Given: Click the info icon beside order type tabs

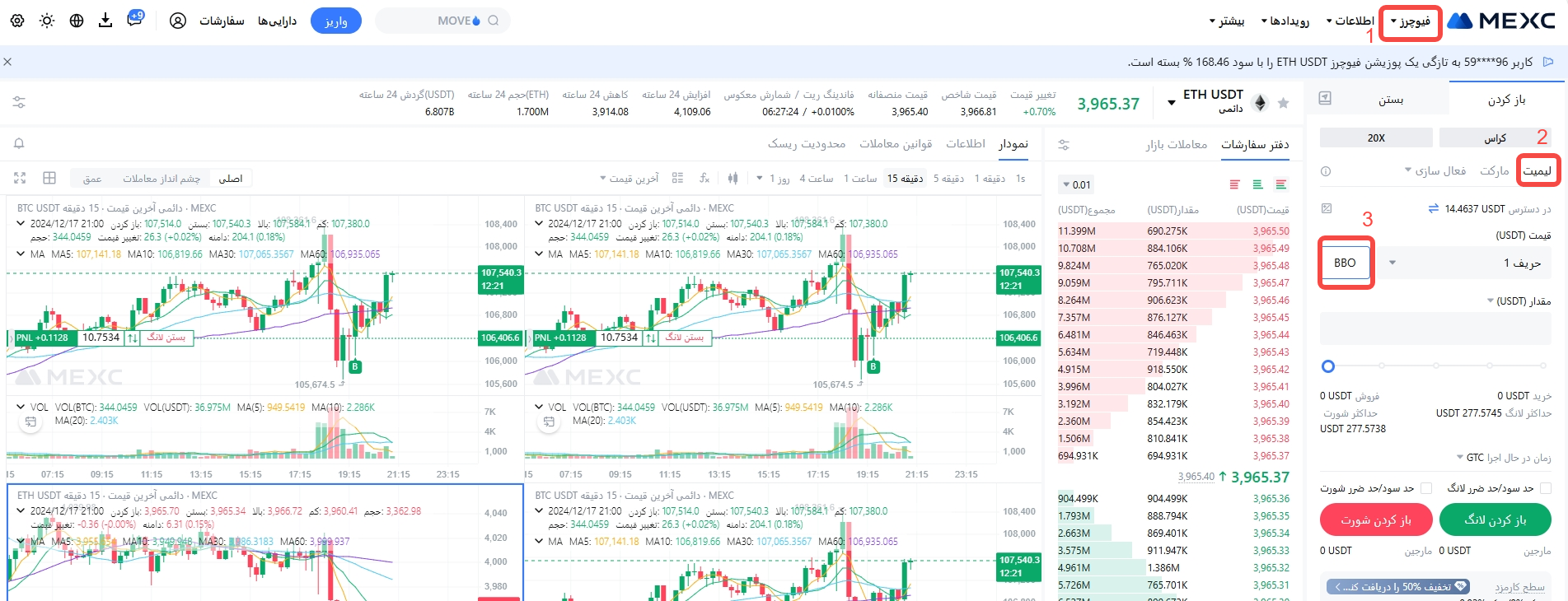Looking at the screenshot, I should coord(1326,171).
